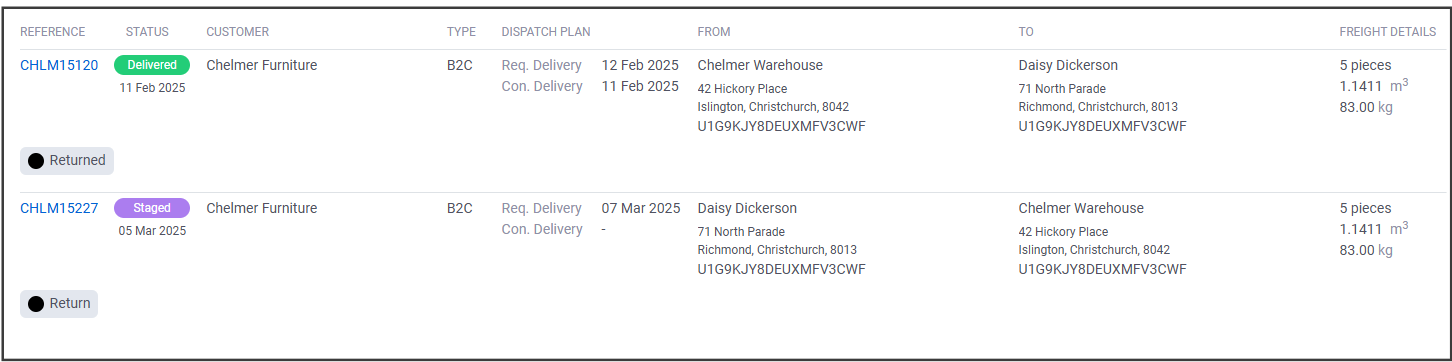1452x362 pixels.
Task: Click black dot icon in Returned tag
Action: (x=36, y=161)
